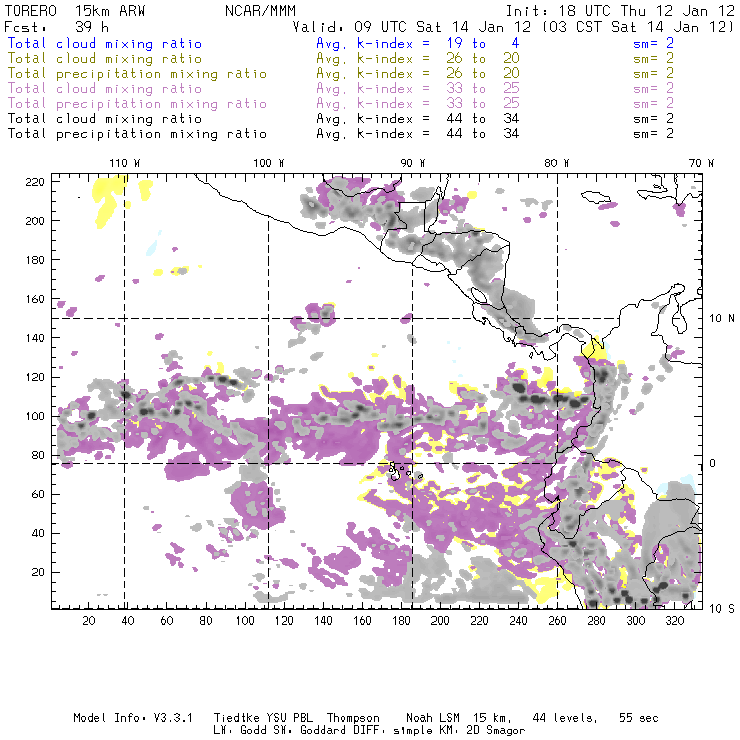
Task: Click the '44 levels,' model info text
Action: click(565, 718)
